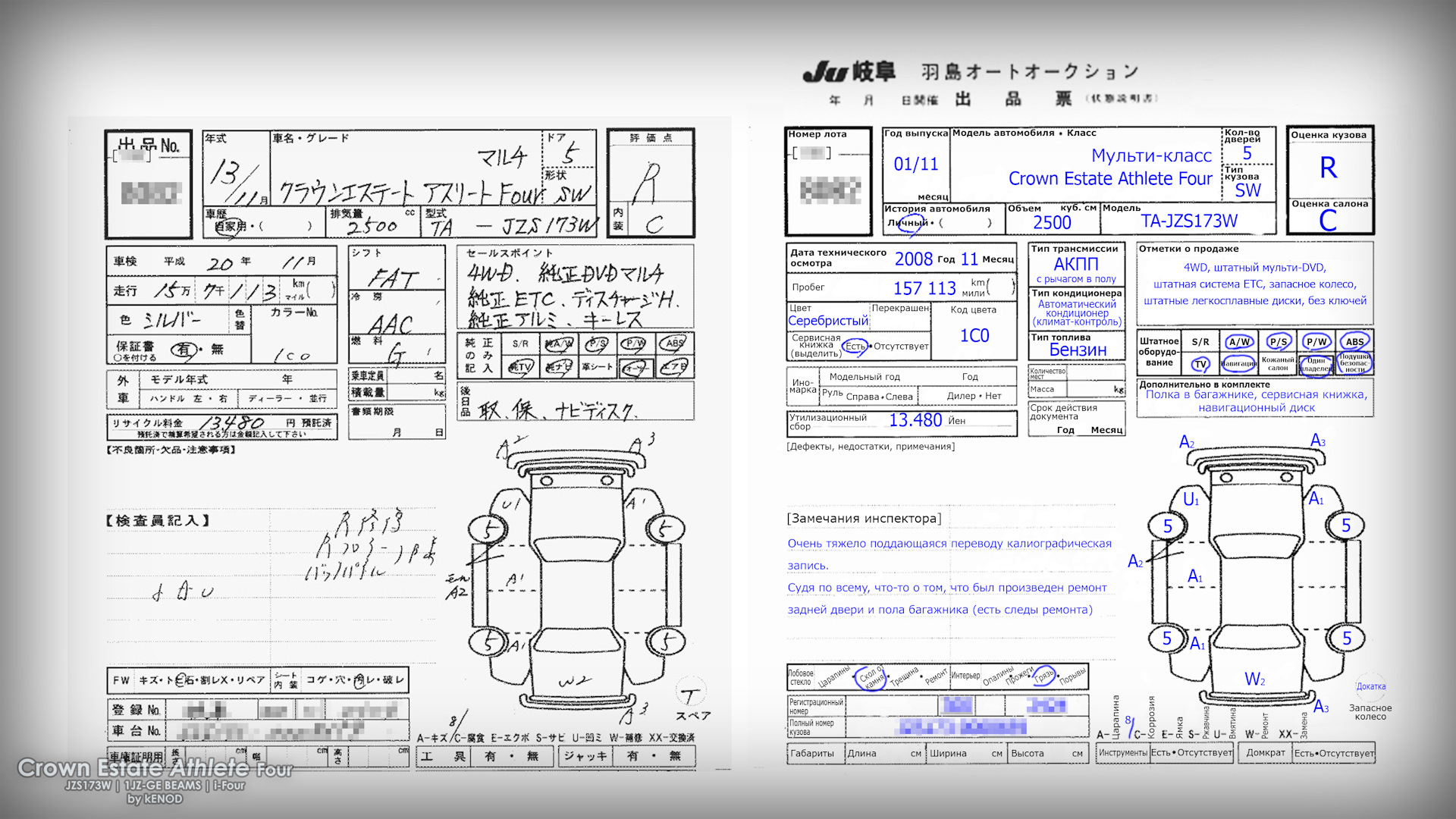This screenshot has width=1456, height=819.
Task: Click the blue 'C' interior grade
Action: click(x=1328, y=221)
